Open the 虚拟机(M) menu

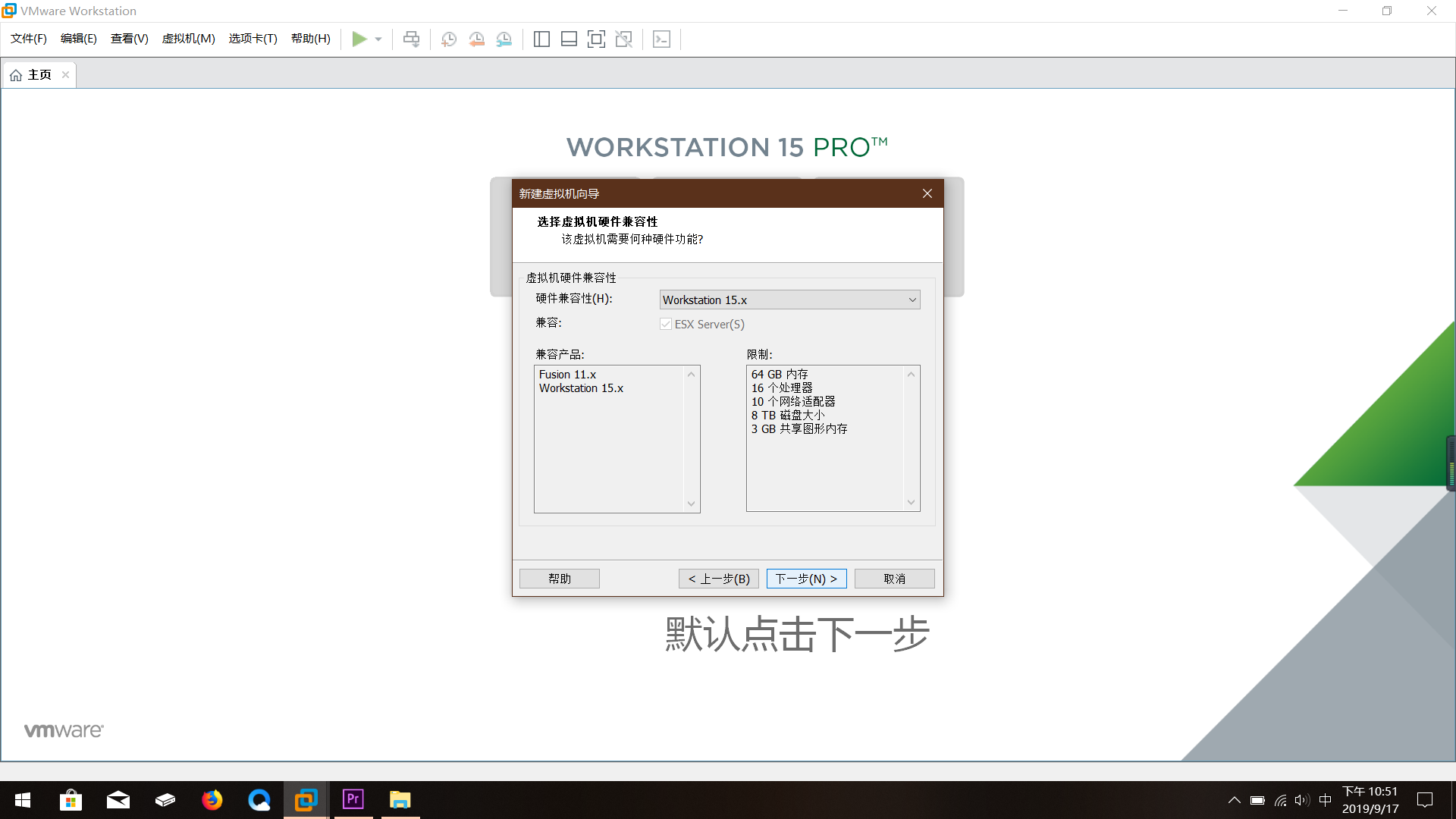tap(189, 39)
